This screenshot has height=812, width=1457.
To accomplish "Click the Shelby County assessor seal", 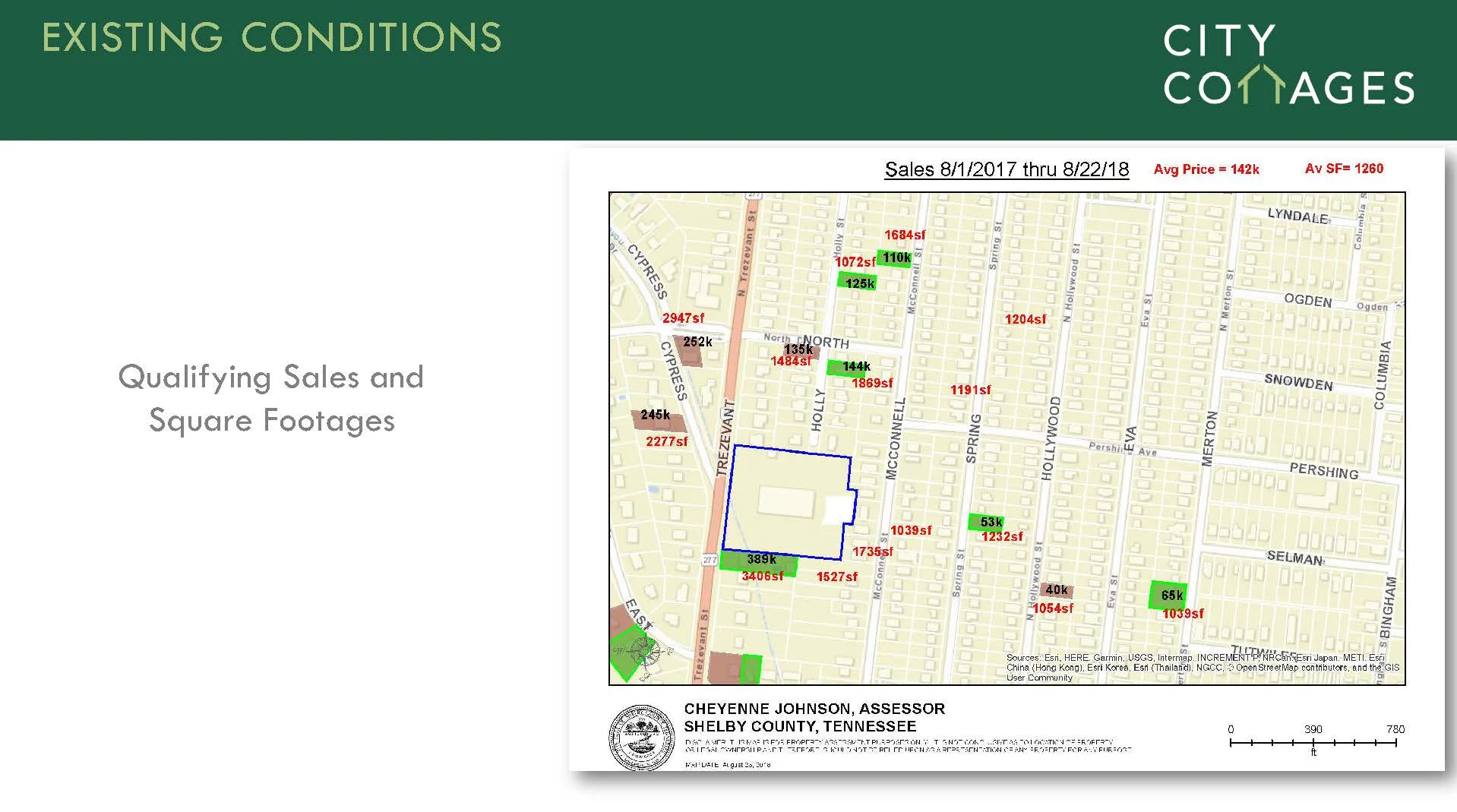I will 642,738.
